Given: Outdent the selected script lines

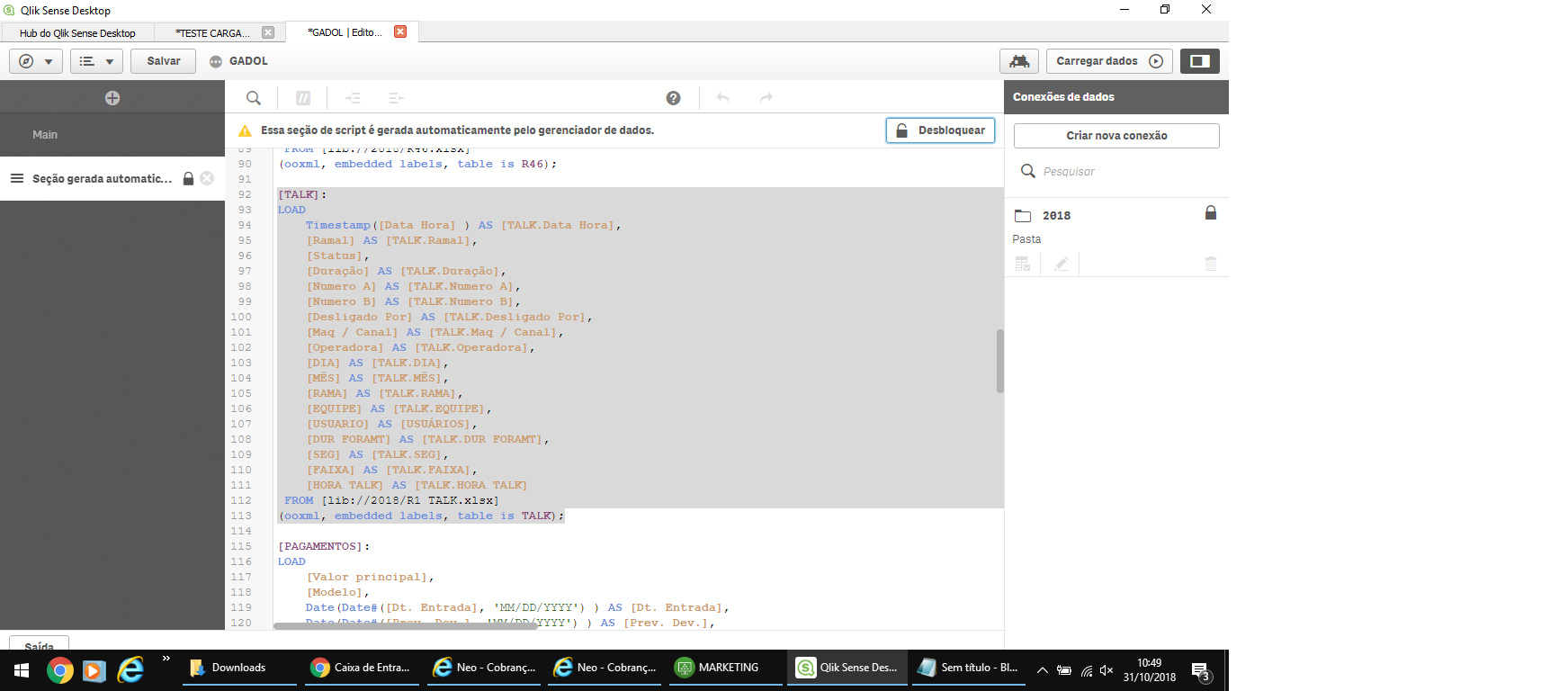Looking at the screenshot, I should [x=396, y=98].
